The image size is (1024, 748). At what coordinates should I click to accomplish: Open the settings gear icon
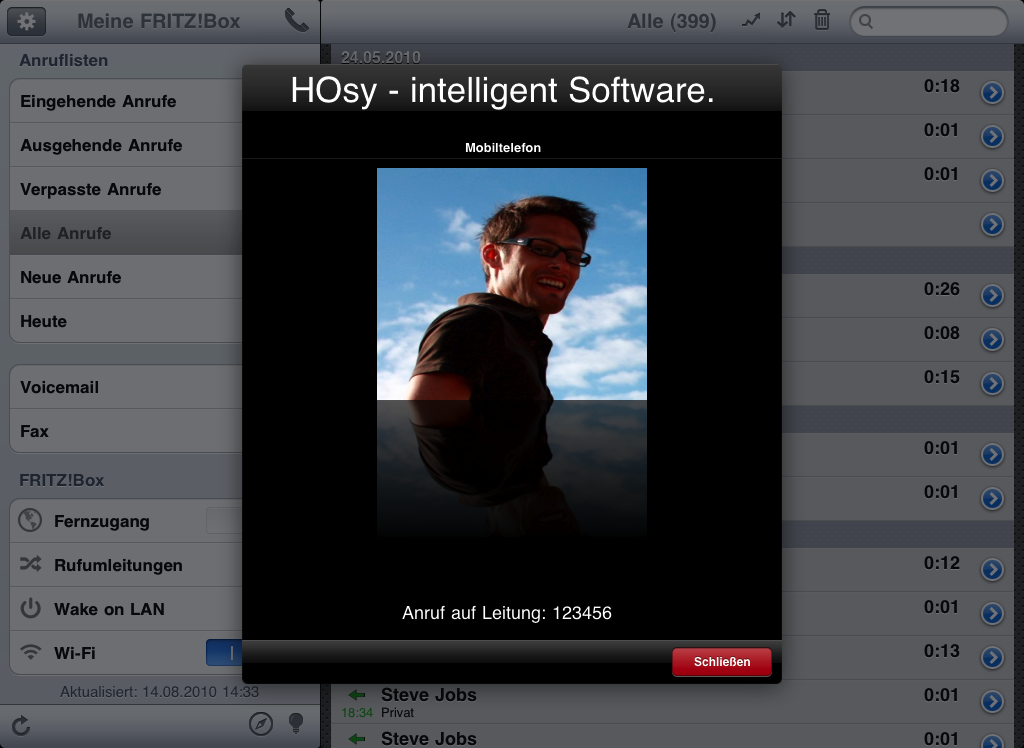point(27,20)
